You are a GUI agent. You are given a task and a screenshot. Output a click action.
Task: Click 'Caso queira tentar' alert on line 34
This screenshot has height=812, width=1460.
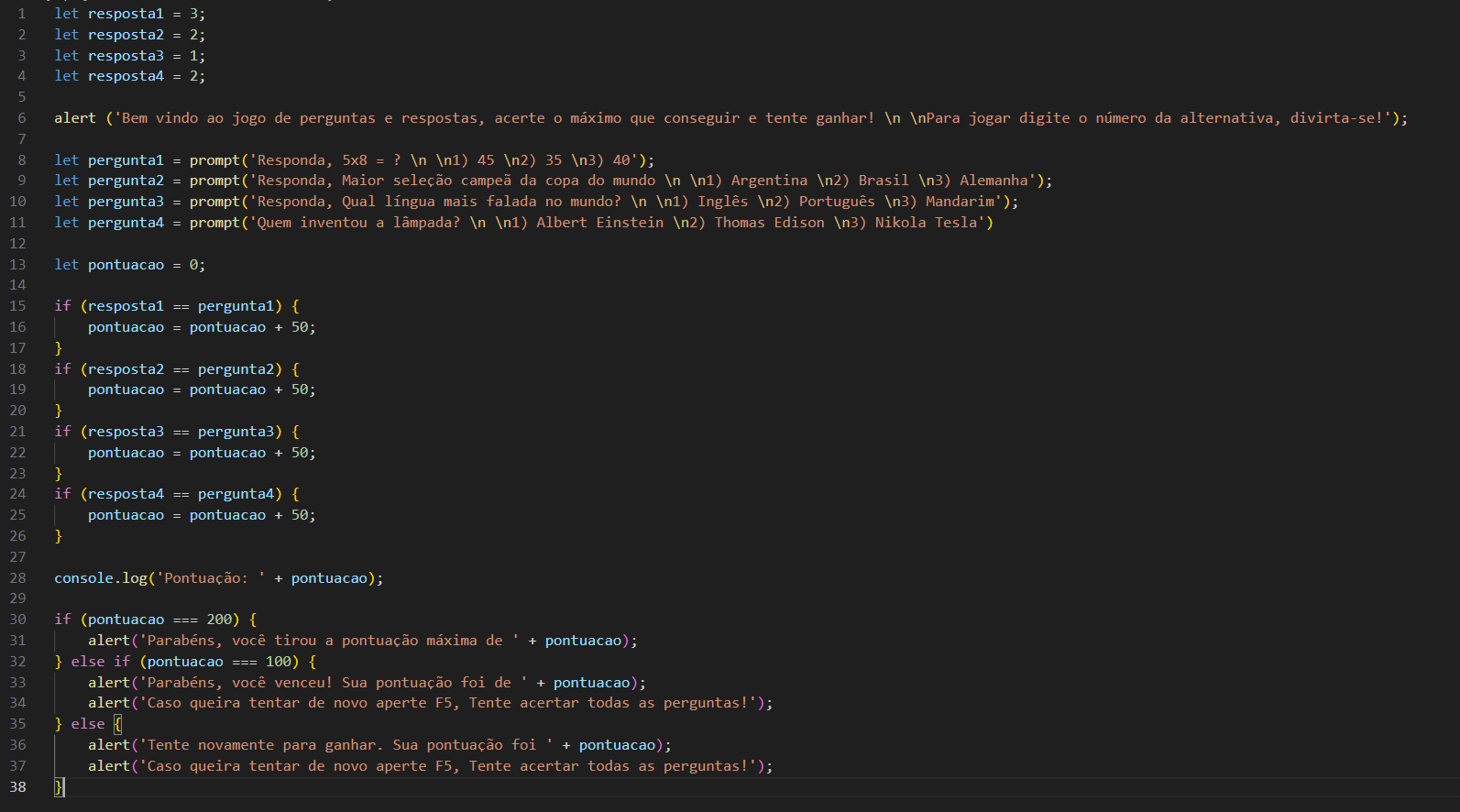click(x=431, y=703)
